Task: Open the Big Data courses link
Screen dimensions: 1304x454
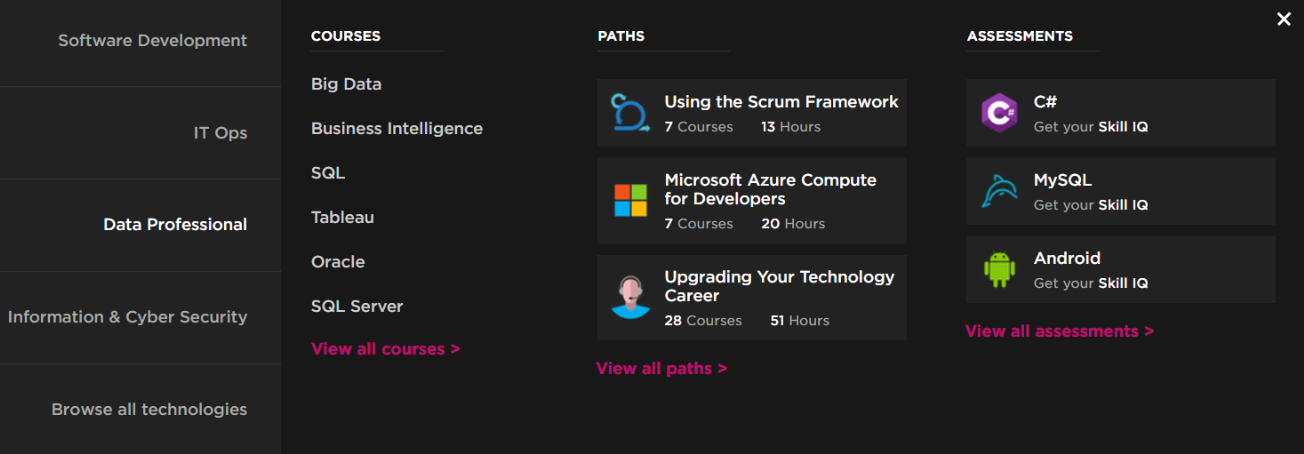Action: point(346,85)
